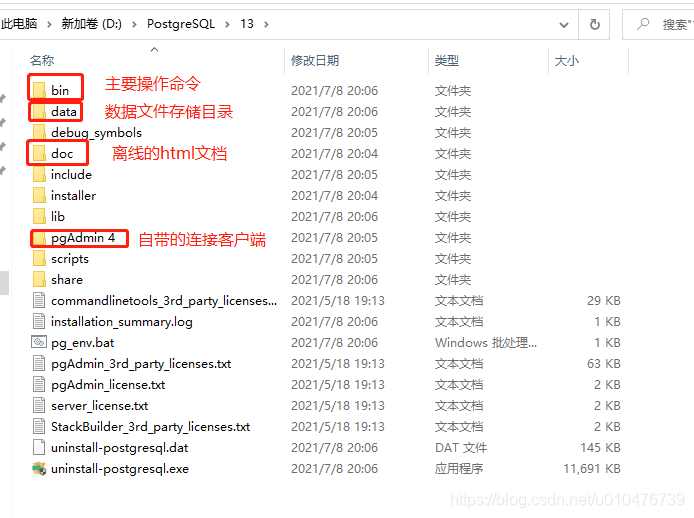The width and height of the screenshot is (694, 518).
Task: Select the doc folder icon
Action: [39, 154]
